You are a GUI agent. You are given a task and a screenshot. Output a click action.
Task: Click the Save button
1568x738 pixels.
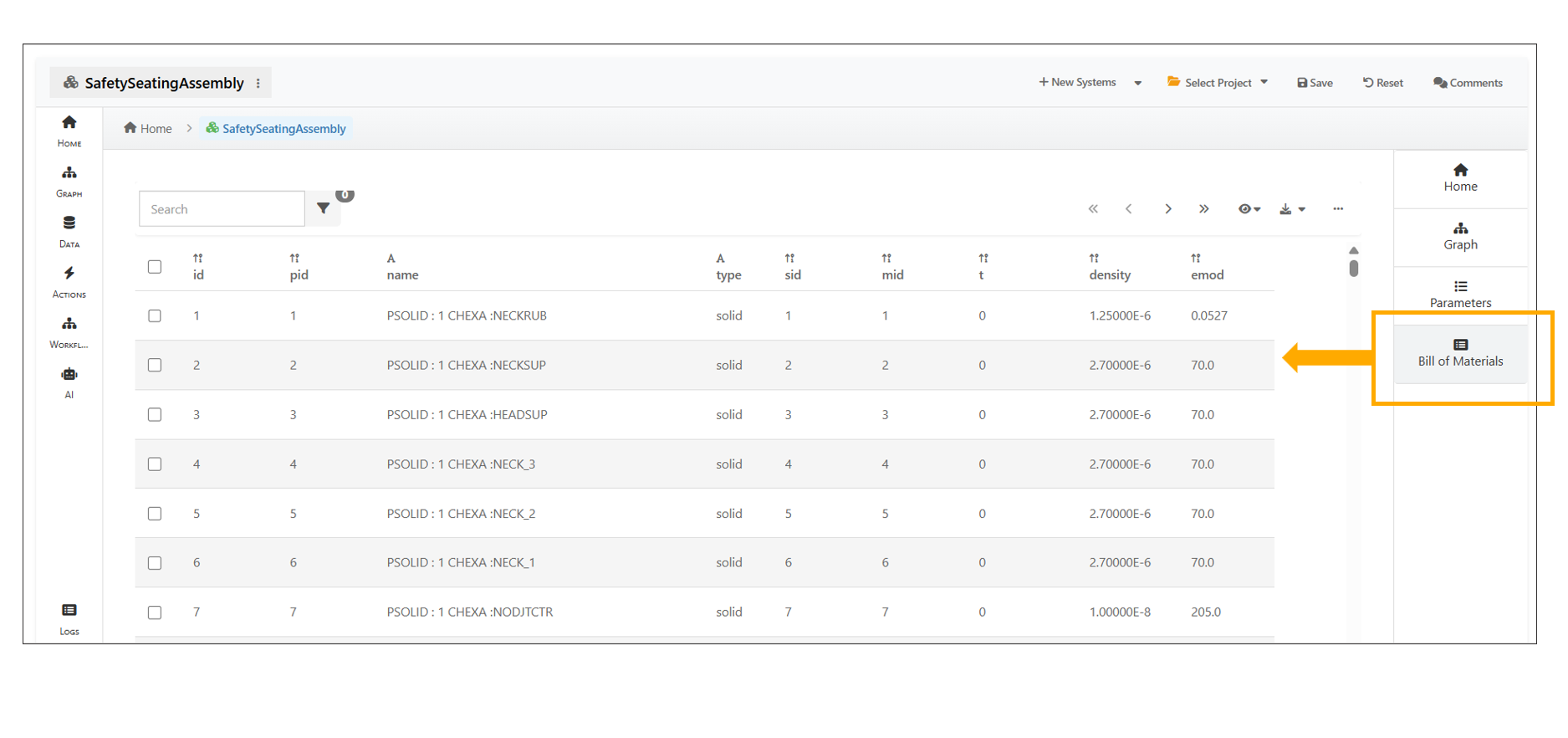pos(1315,83)
